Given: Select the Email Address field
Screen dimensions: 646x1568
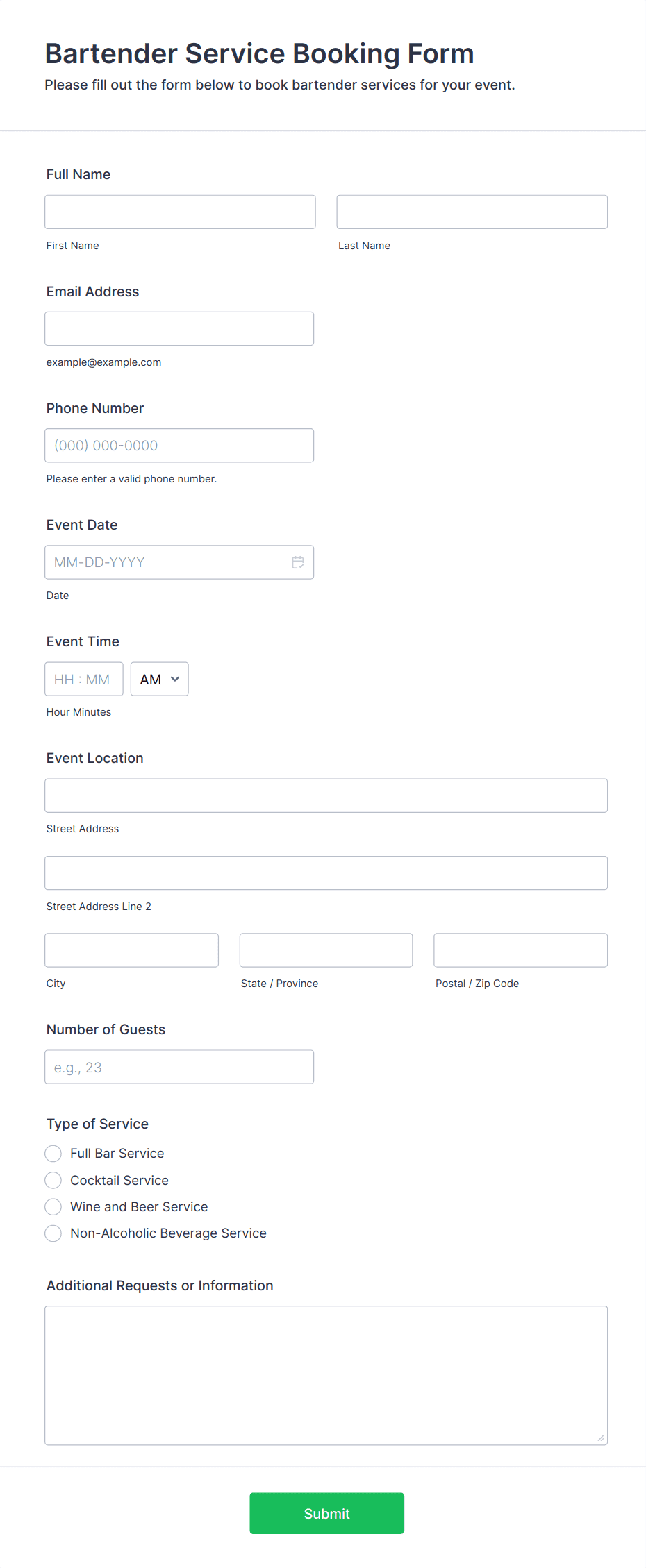Looking at the screenshot, I should tap(179, 328).
